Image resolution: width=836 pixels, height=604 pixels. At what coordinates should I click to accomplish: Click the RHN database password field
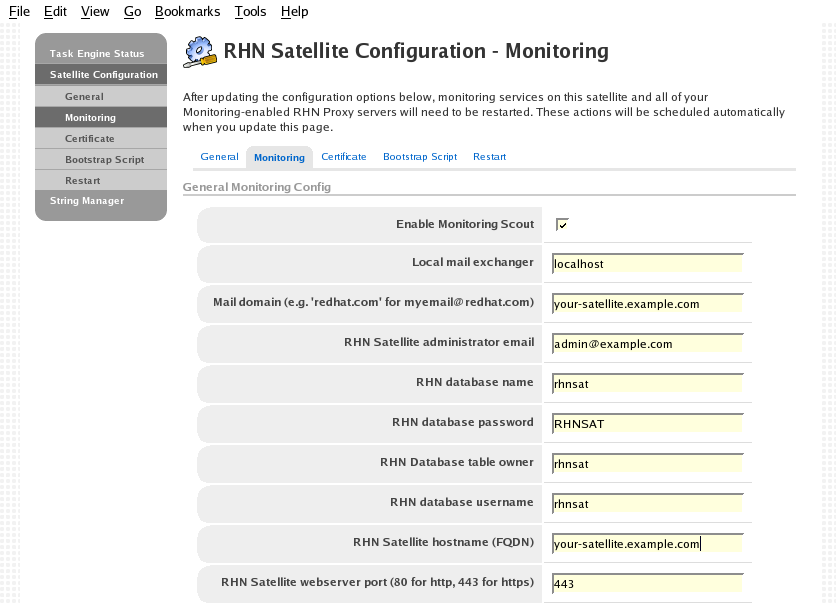[x=646, y=424]
